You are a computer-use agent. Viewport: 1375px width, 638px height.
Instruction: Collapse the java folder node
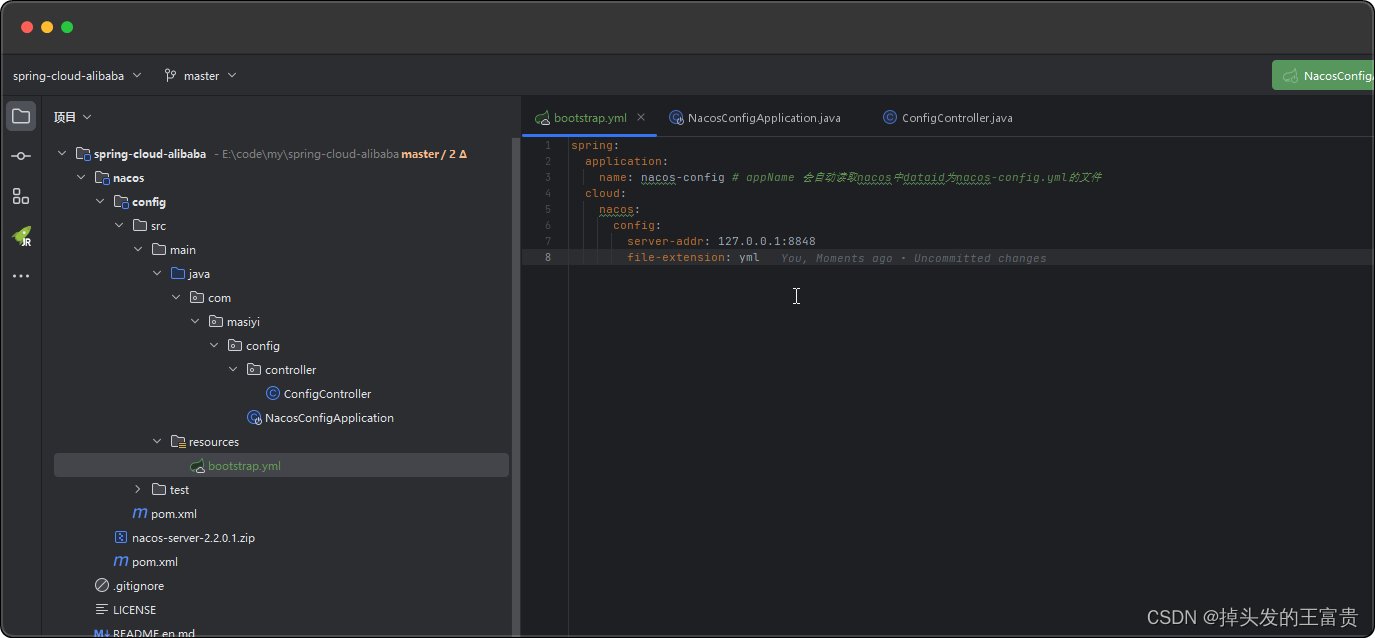[157, 273]
